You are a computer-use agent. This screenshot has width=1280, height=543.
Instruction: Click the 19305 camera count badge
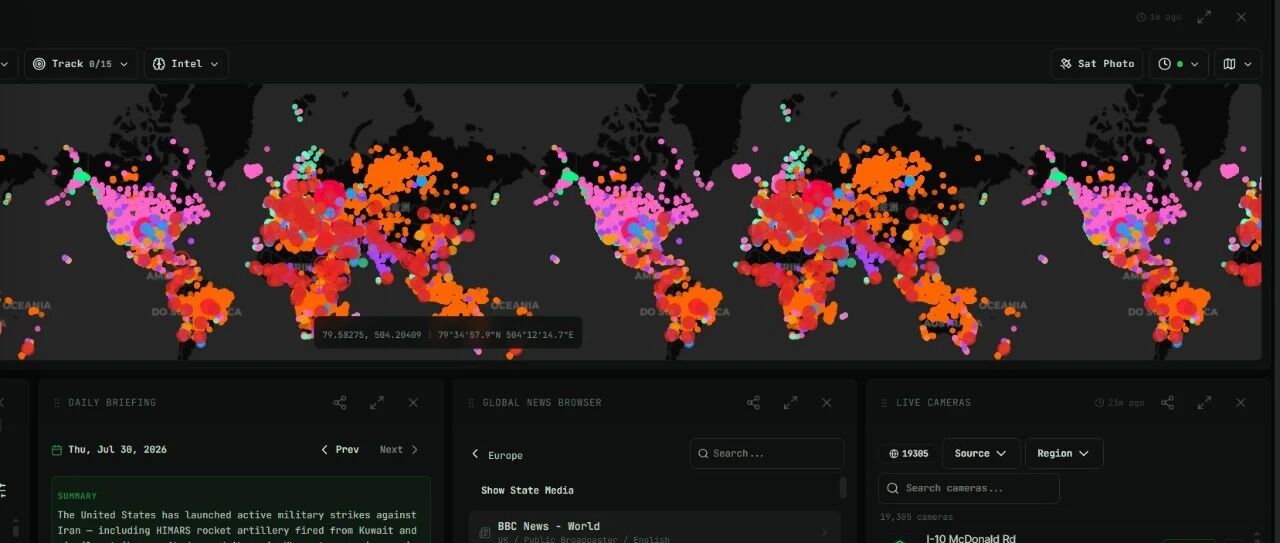pyautogui.click(x=908, y=453)
